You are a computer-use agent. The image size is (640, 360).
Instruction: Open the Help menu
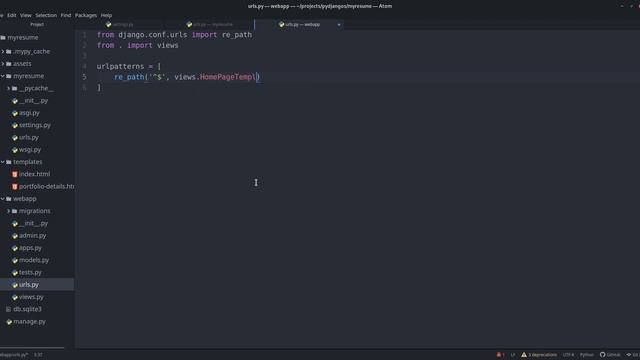coord(106,15)
